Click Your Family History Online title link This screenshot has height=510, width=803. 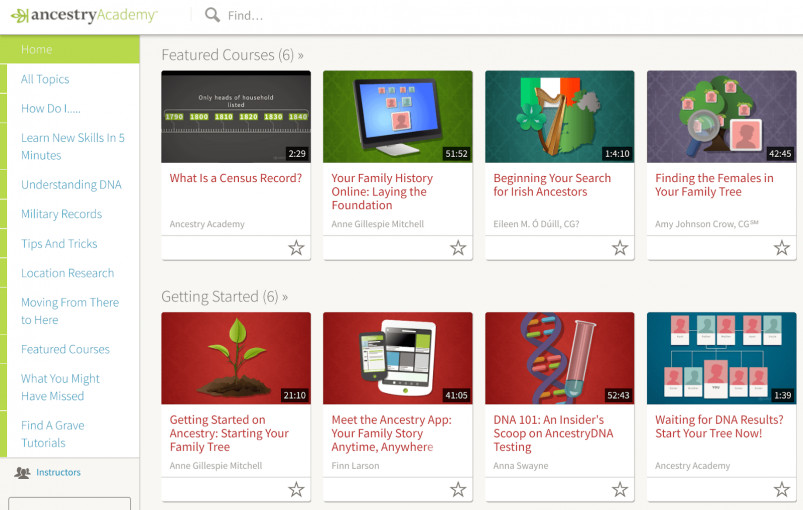coord(382,192)
